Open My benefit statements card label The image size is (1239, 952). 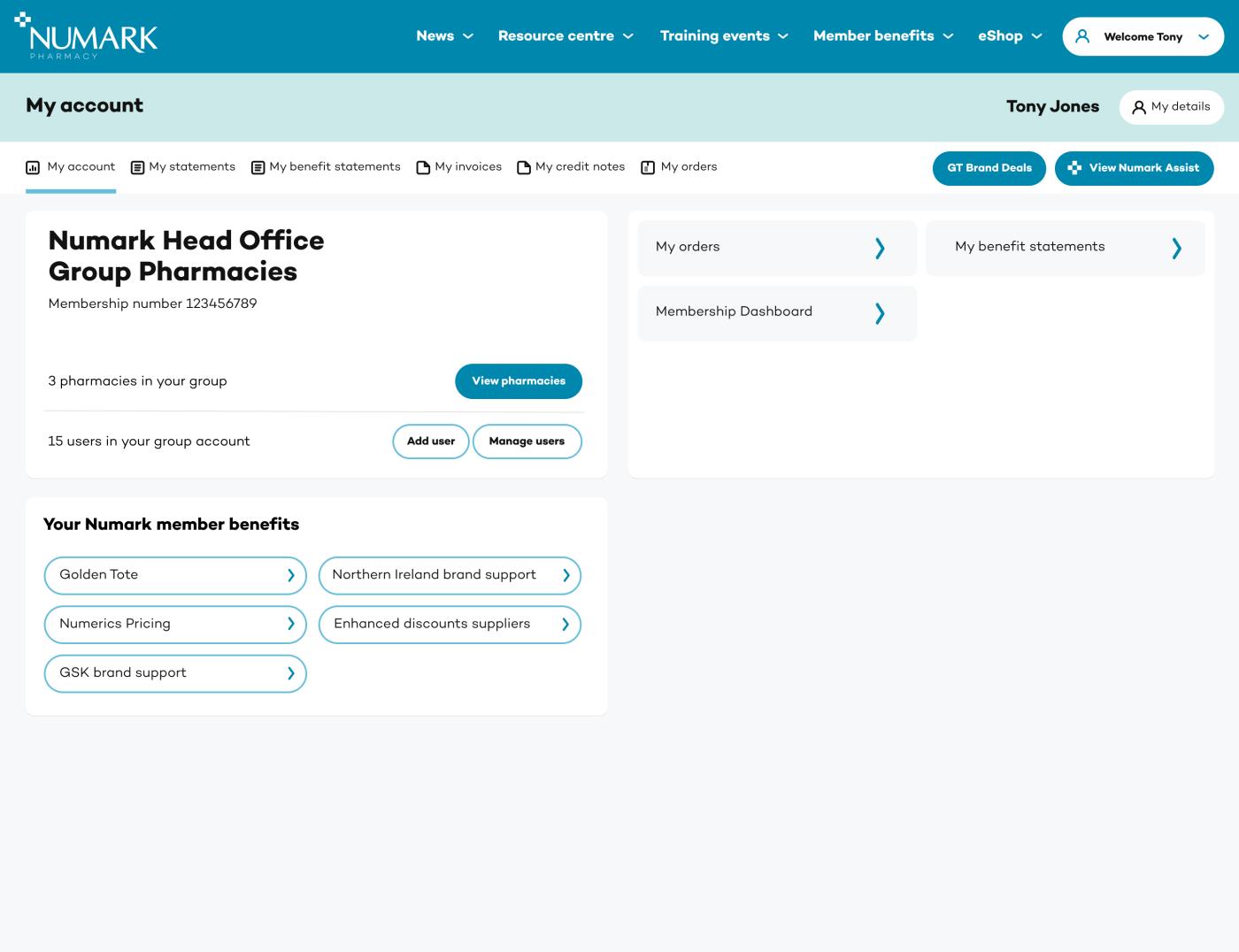pos(1030,247)
